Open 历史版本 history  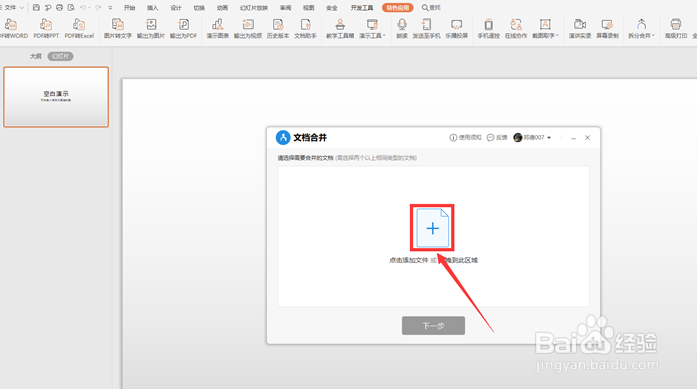click(278, 28)
